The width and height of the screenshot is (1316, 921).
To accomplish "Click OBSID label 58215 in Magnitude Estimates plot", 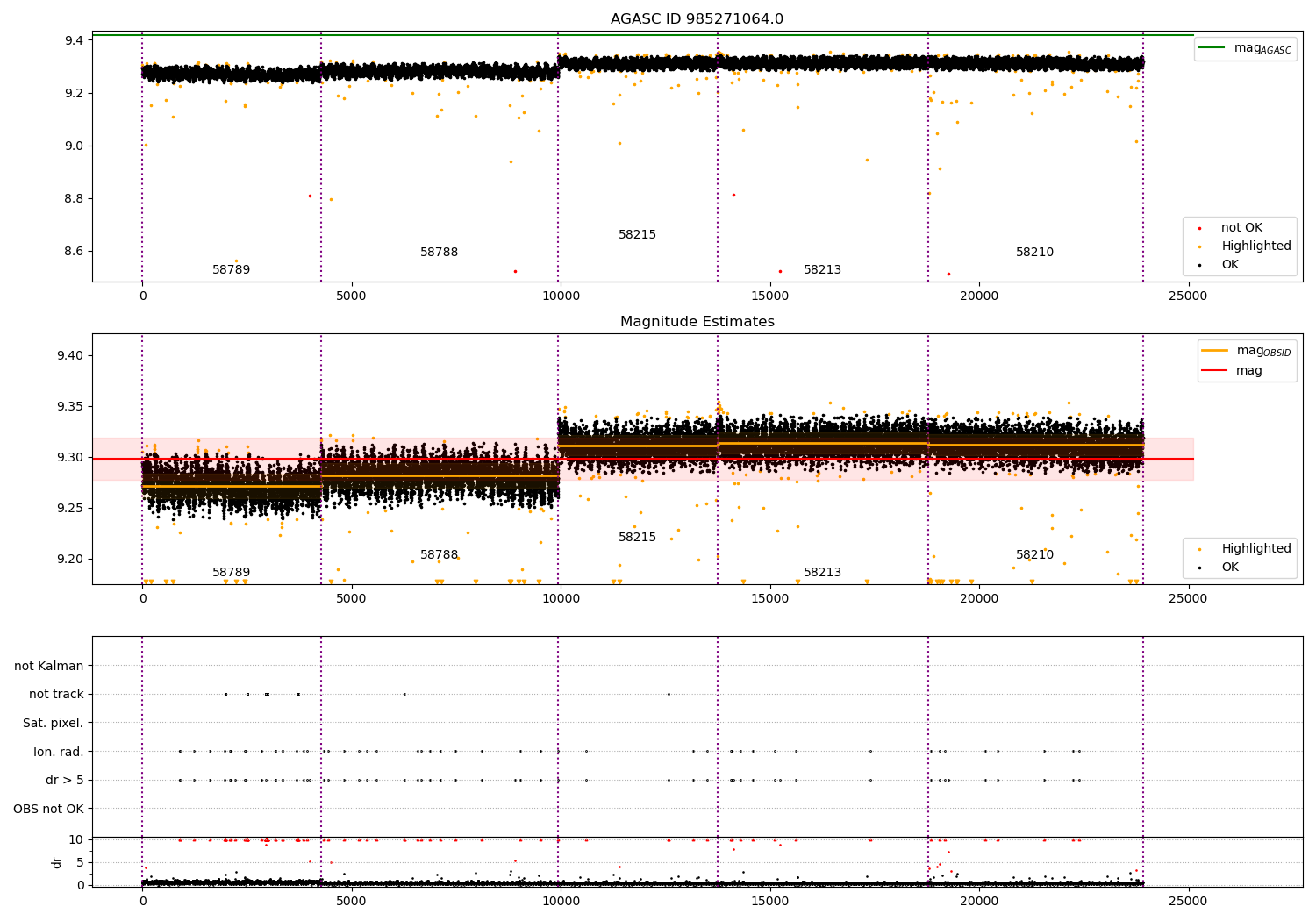I will 637,538.
